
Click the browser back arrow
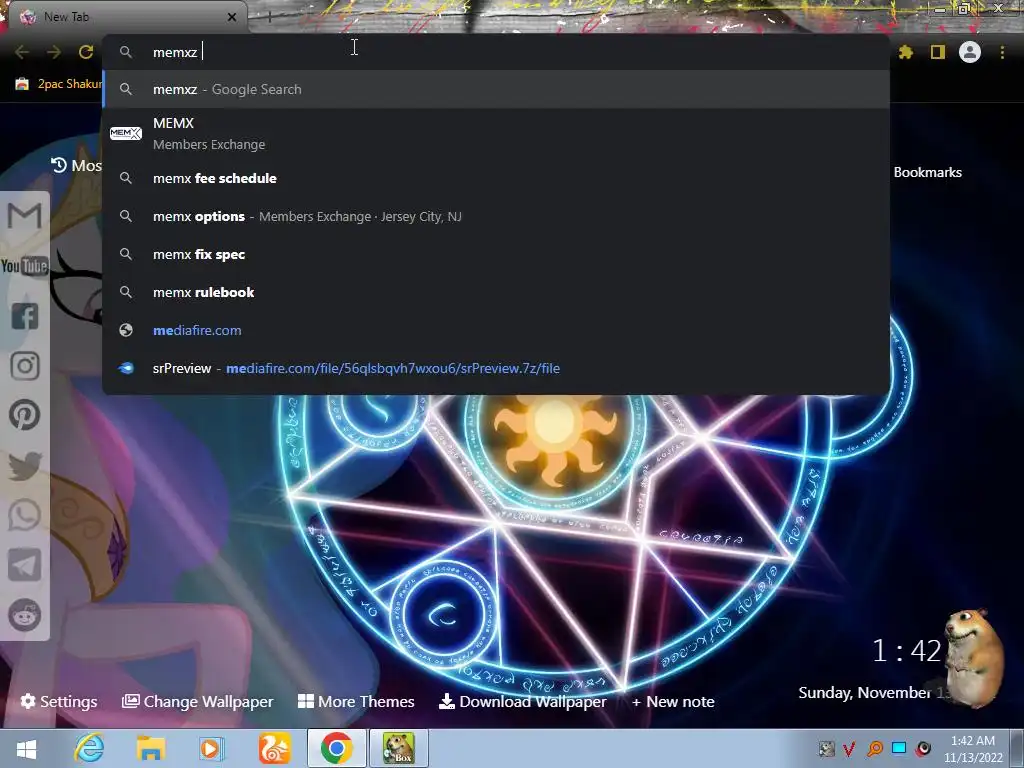[22, 52]
